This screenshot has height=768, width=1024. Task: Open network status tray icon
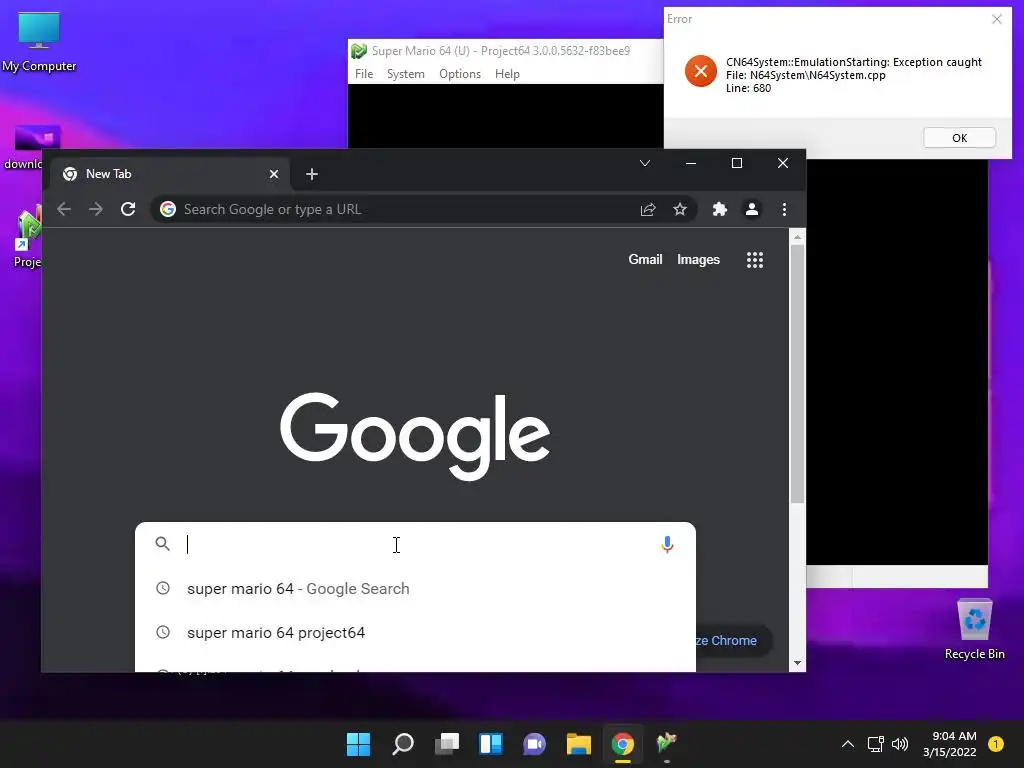tap(876, 744)
